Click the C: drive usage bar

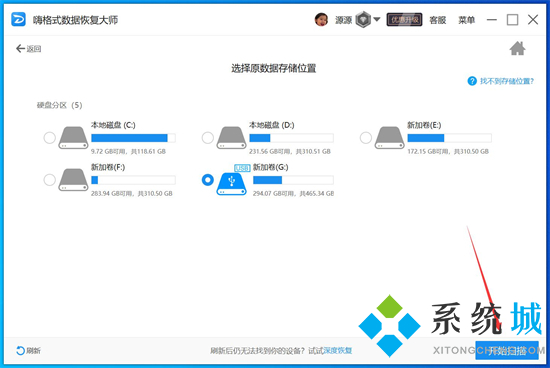point(133,138)
